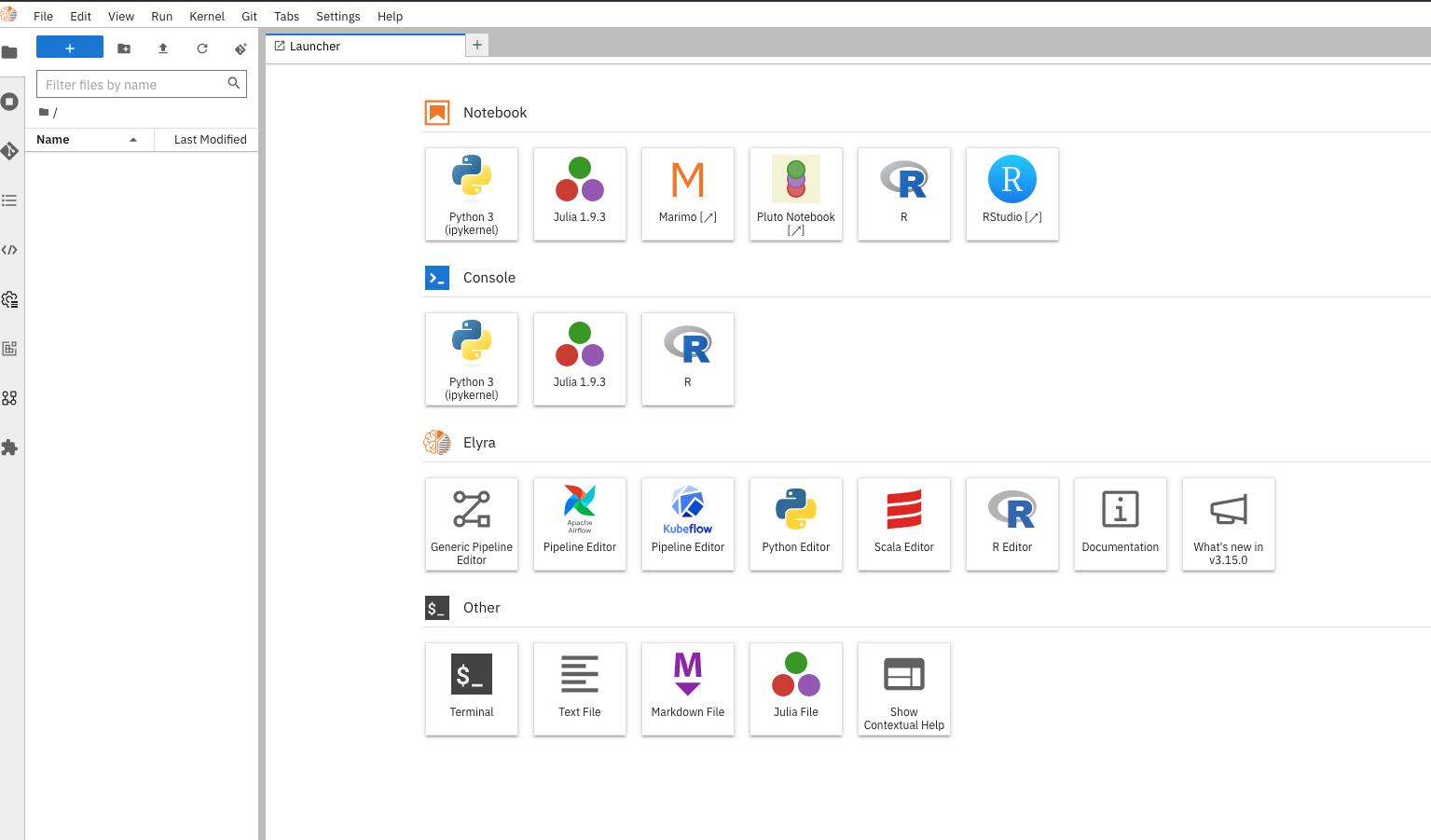Click the blue new launcher plus button
Viewport: 1431px width, 840px height.
tap(70, 48)
